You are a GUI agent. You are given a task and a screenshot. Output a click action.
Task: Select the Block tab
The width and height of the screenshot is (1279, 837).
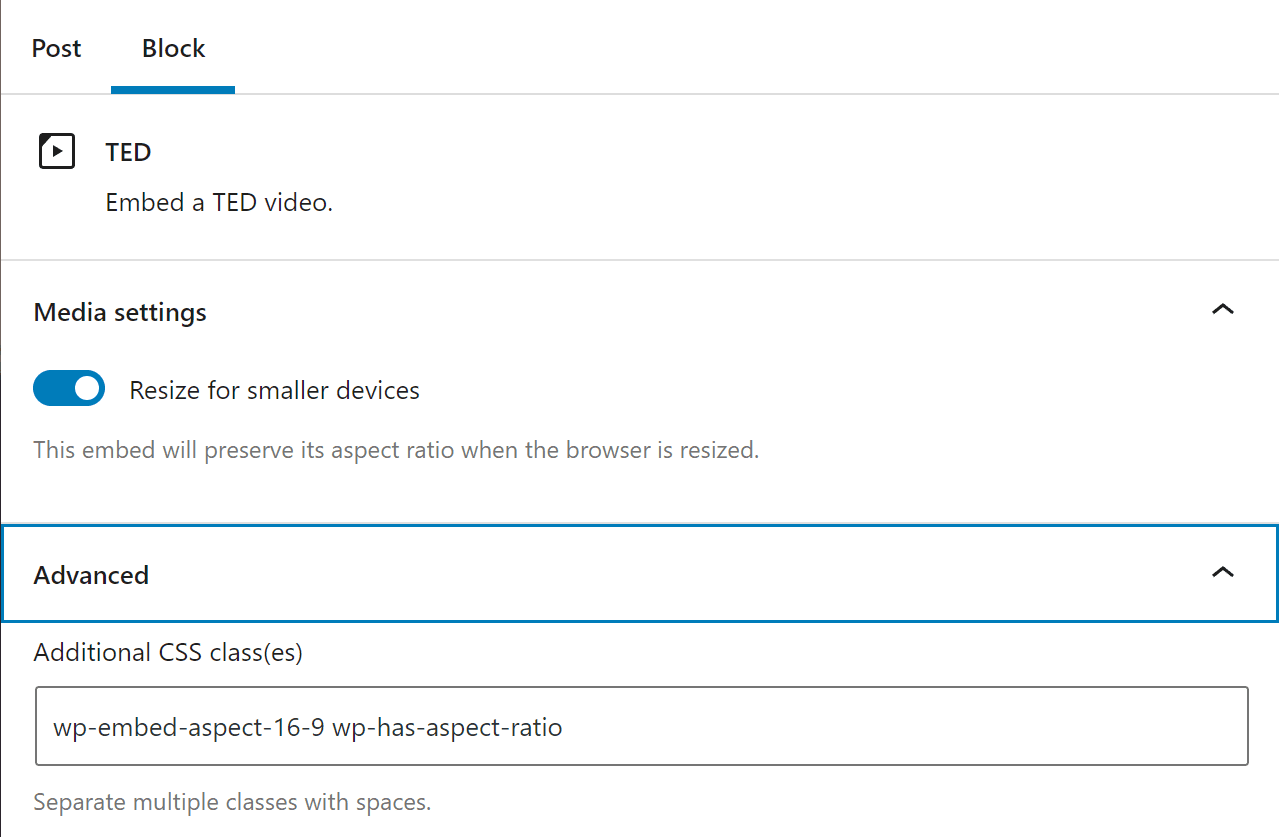coord(172,47)
